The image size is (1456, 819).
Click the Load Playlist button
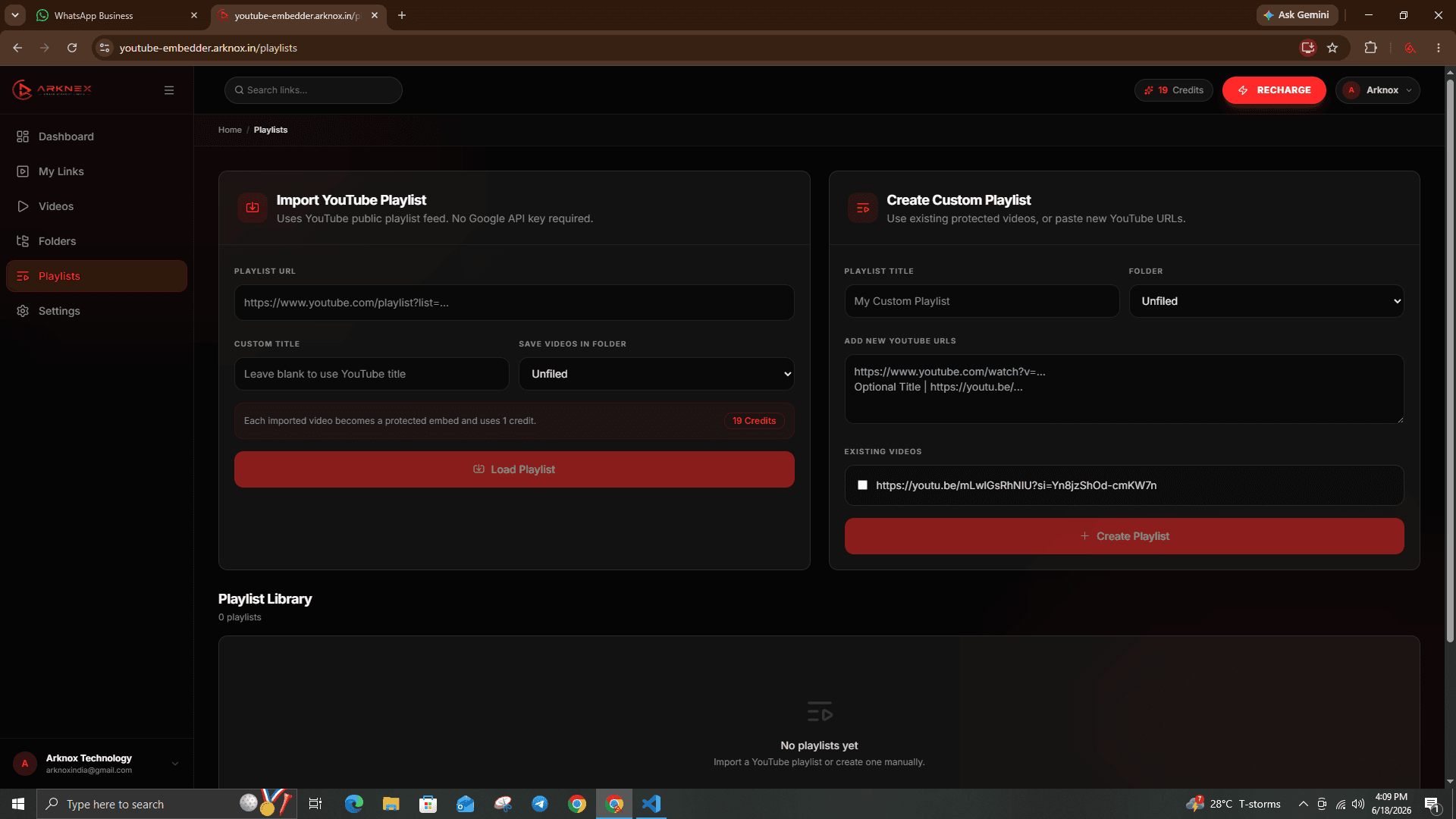click(x=514, y=469)
